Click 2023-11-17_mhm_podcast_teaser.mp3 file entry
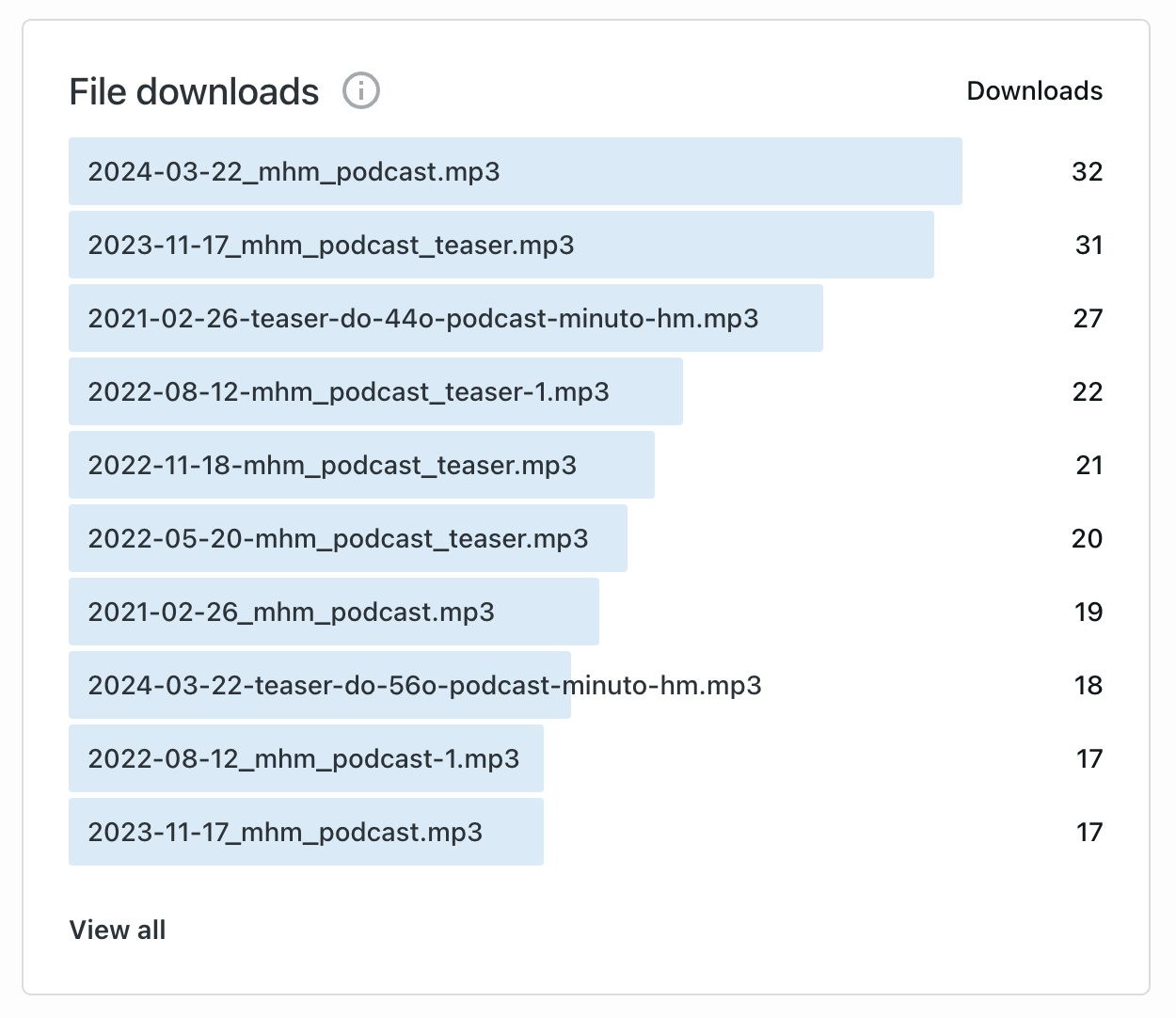 [331, 246]
